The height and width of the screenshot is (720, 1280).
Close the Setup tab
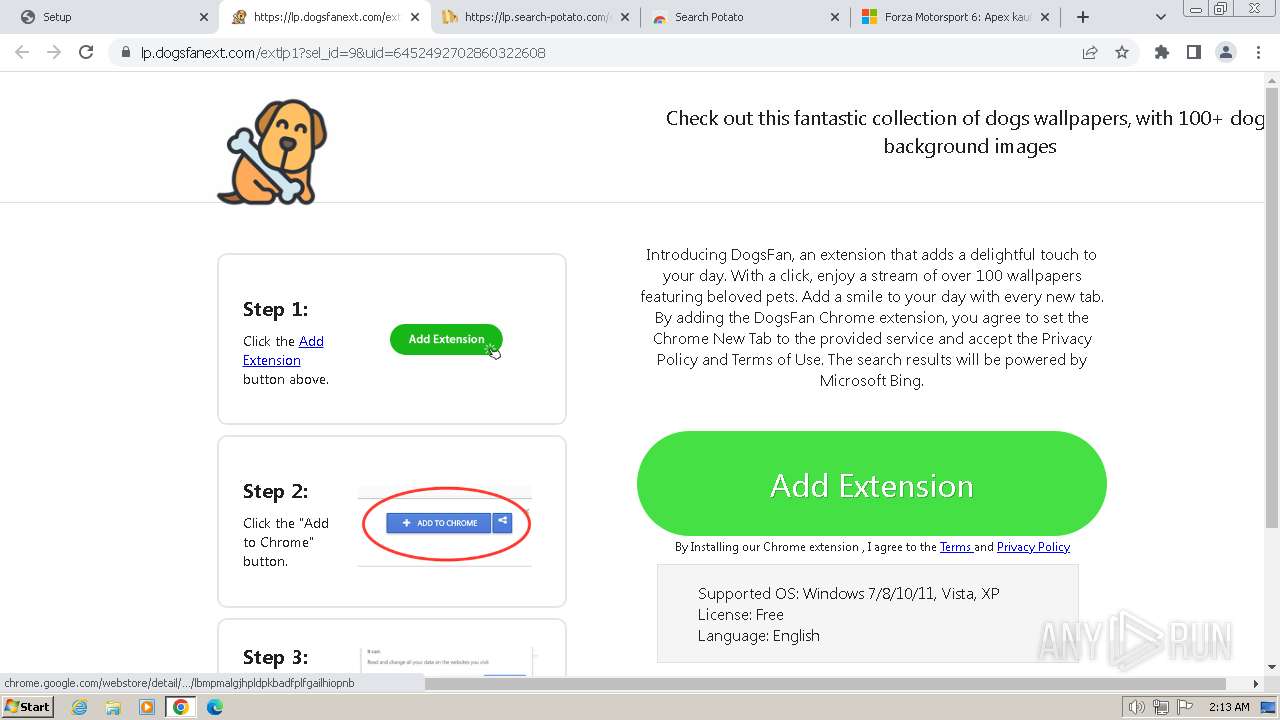[204, 17]
